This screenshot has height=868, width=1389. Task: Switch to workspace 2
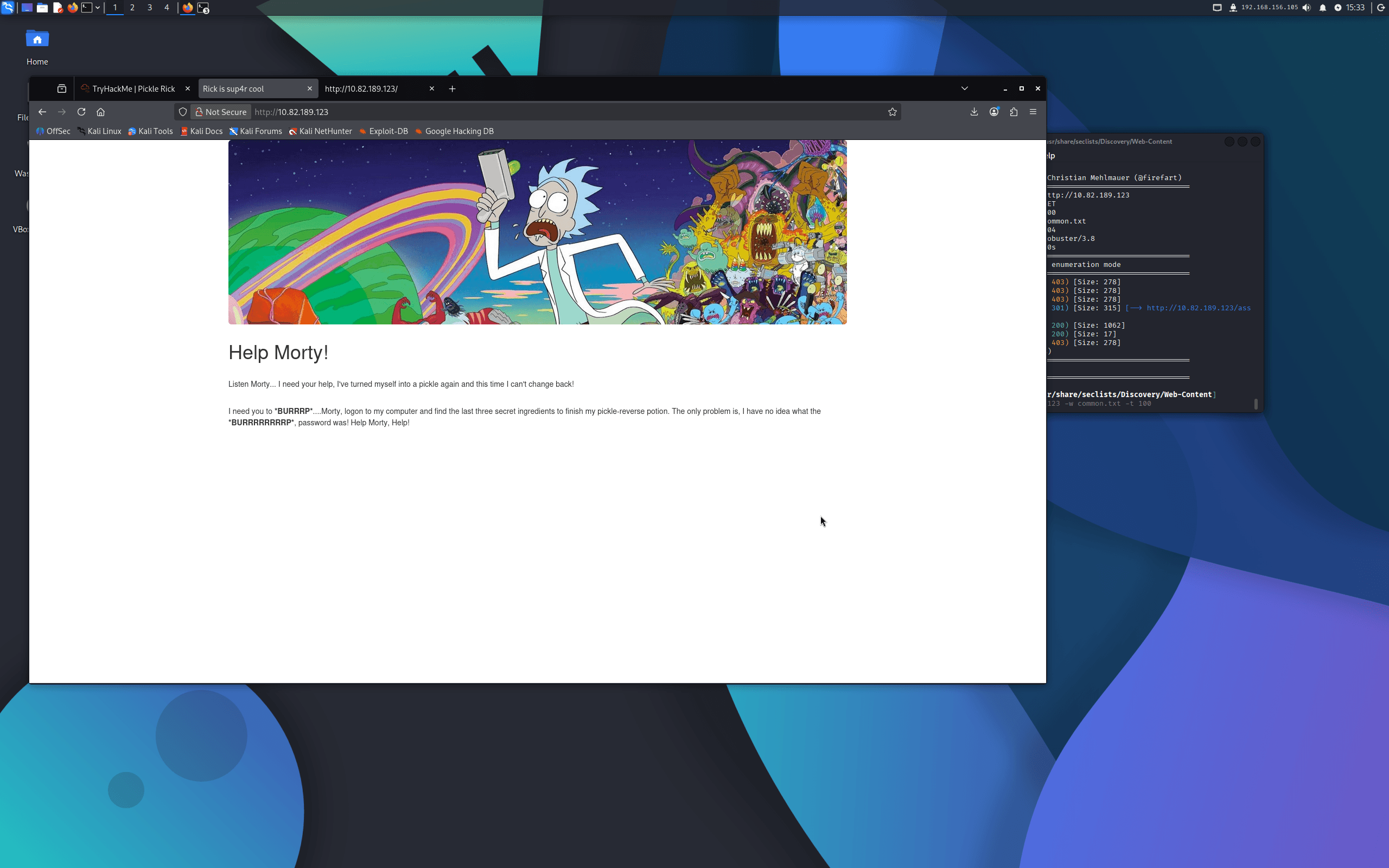(132, 8)
